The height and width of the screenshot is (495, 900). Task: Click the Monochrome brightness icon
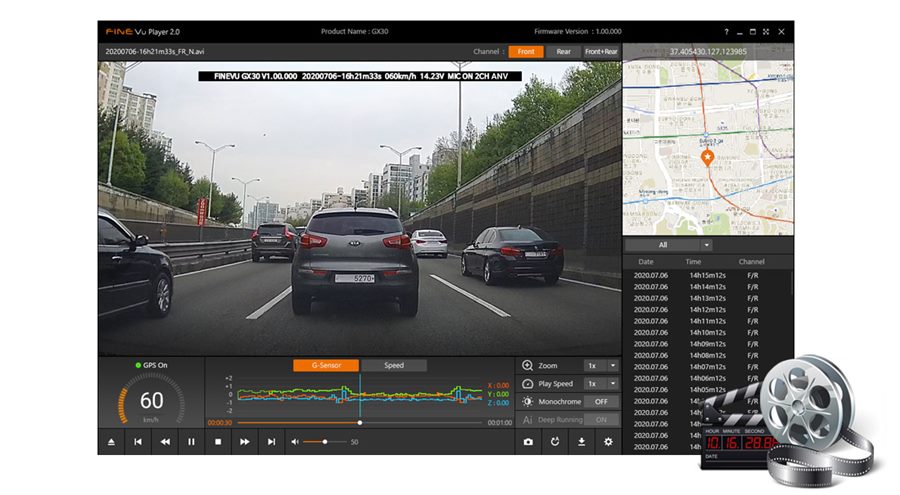click(x=527, y=401)
